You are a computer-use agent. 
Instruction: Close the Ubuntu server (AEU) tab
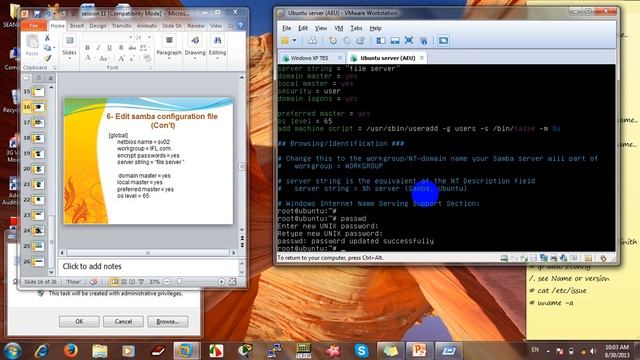422,58
